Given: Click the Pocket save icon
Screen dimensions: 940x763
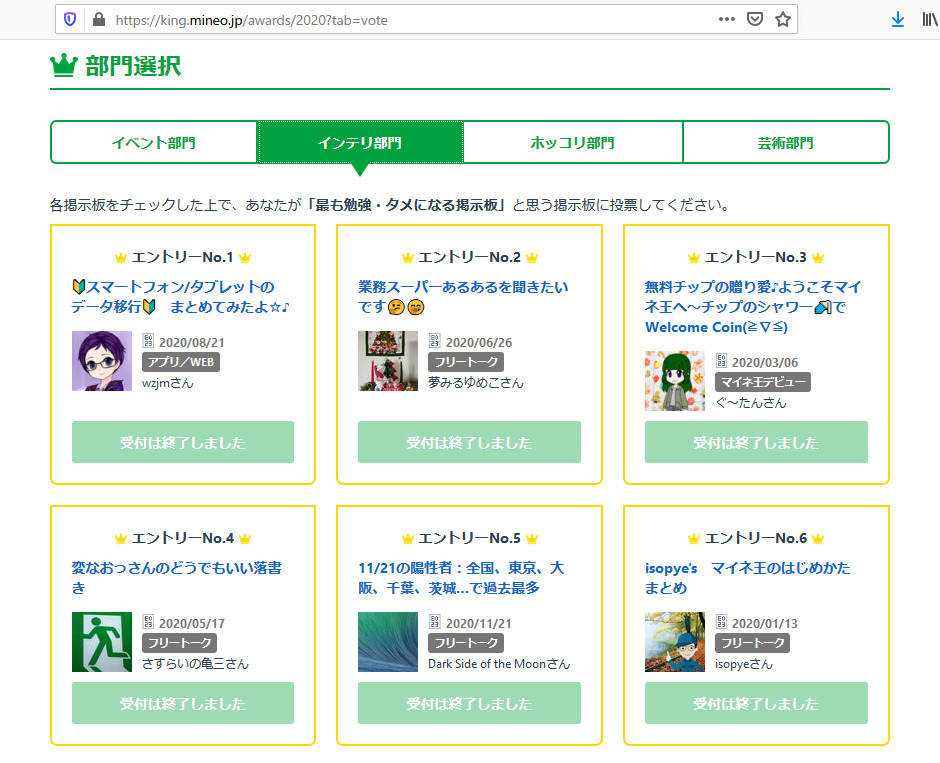Looking at the screenshot, I should [756, 19].
